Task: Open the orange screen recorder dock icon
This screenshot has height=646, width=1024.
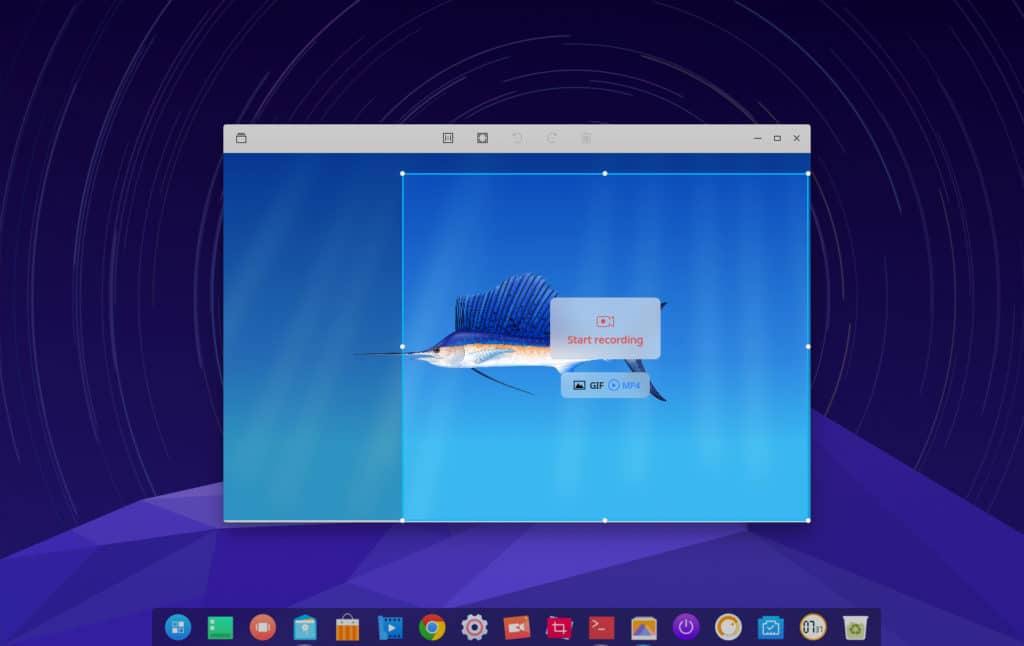Action: [517, 628]
